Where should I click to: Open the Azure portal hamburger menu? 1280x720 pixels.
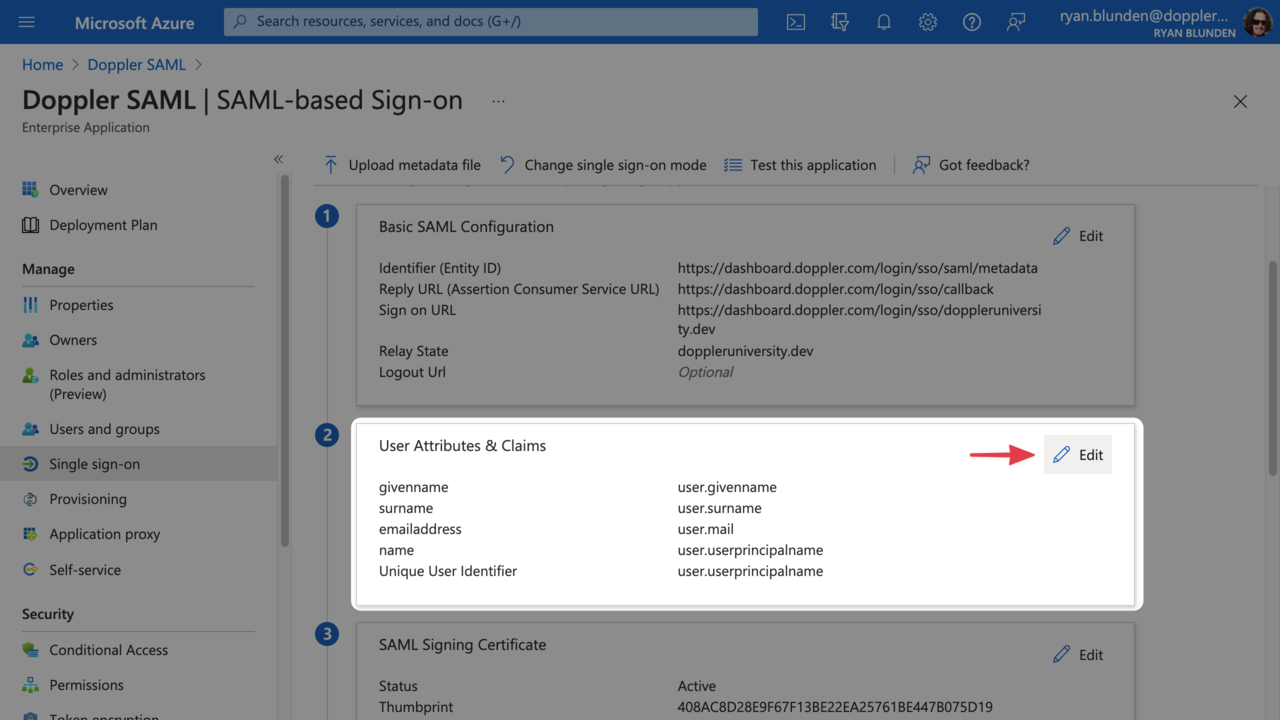click(27, 22)
